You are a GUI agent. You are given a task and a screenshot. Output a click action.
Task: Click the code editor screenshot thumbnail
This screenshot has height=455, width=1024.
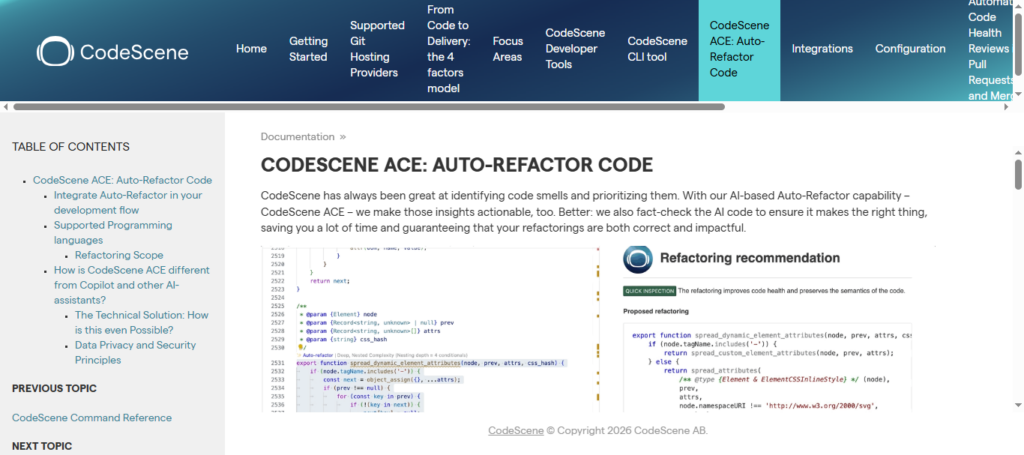[430, 329]
